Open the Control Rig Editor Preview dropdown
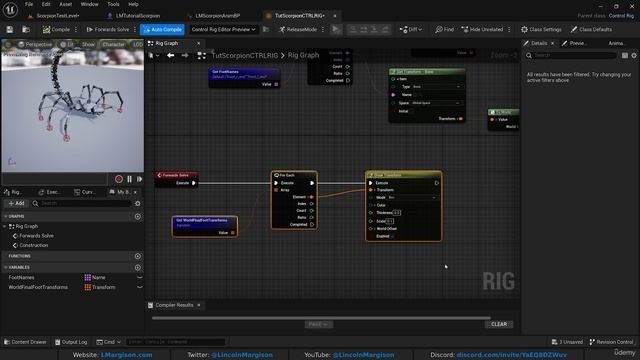The height and width of the screenshot is (360, 640). click(x=224, y=29)
